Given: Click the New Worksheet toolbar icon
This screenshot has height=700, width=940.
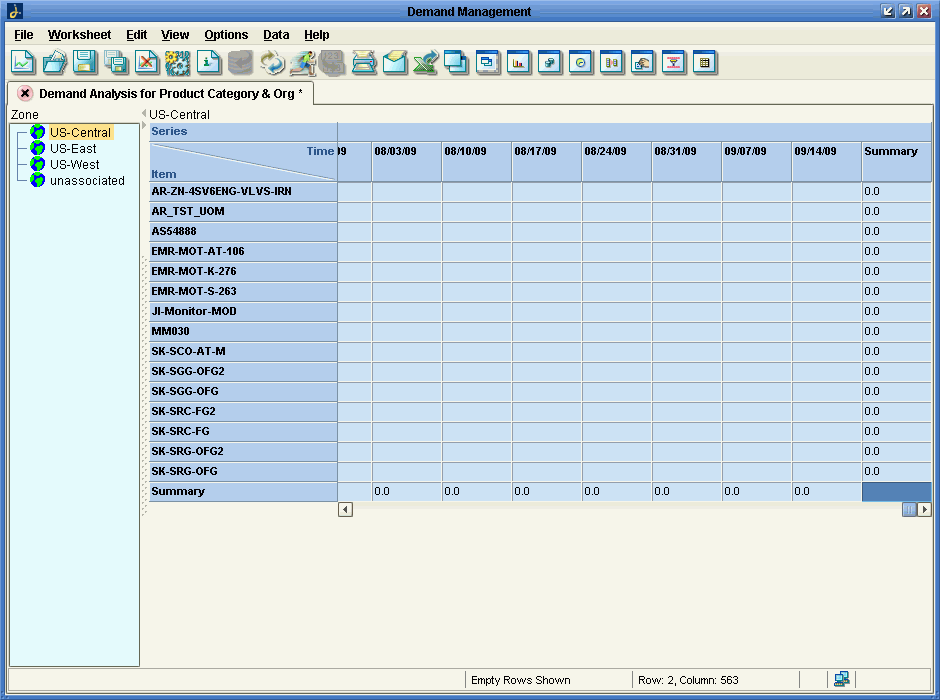Looking at the screenshot, I should tap(23, 62).
